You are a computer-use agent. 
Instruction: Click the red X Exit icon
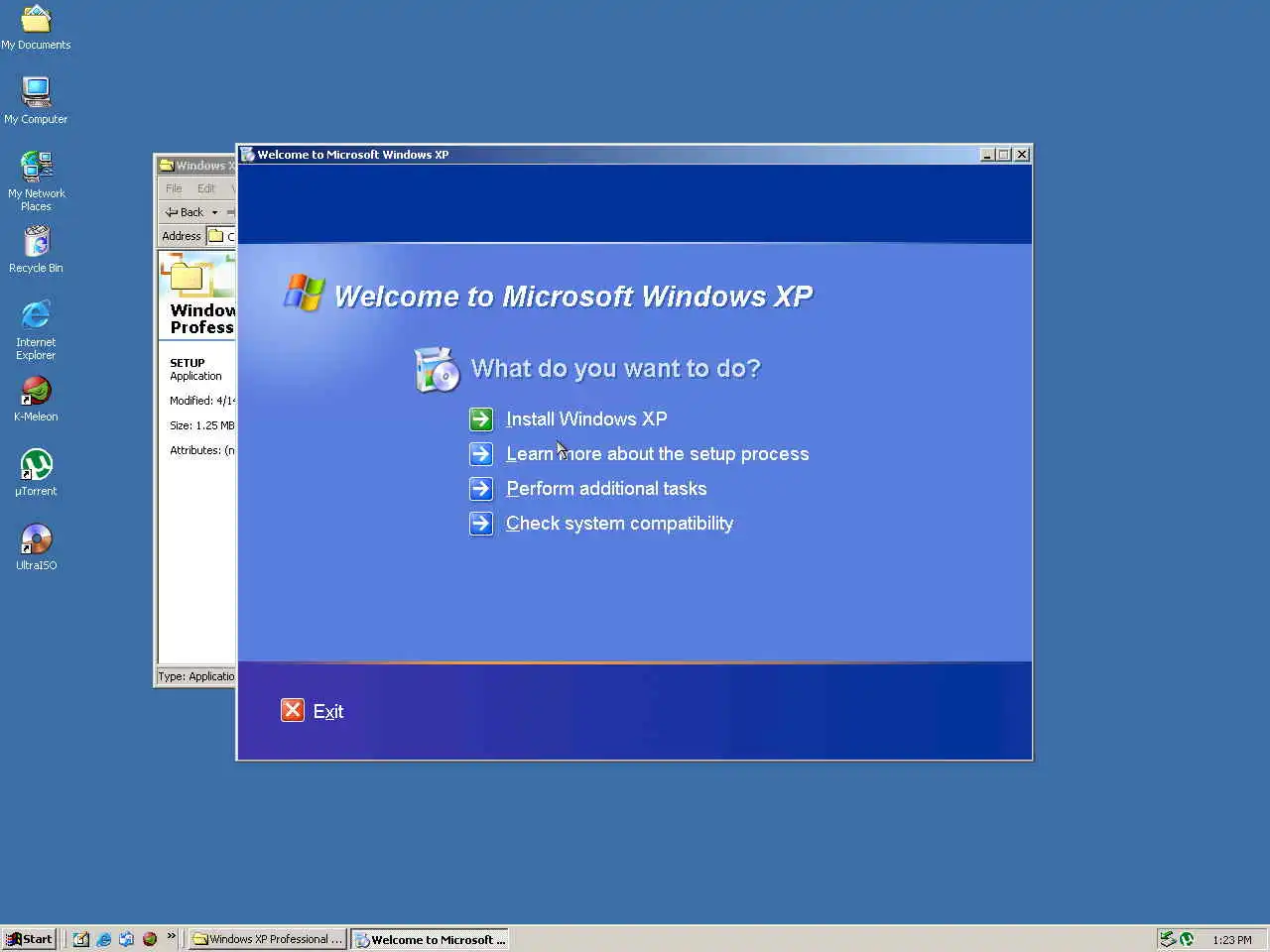[x=293, y=710]
